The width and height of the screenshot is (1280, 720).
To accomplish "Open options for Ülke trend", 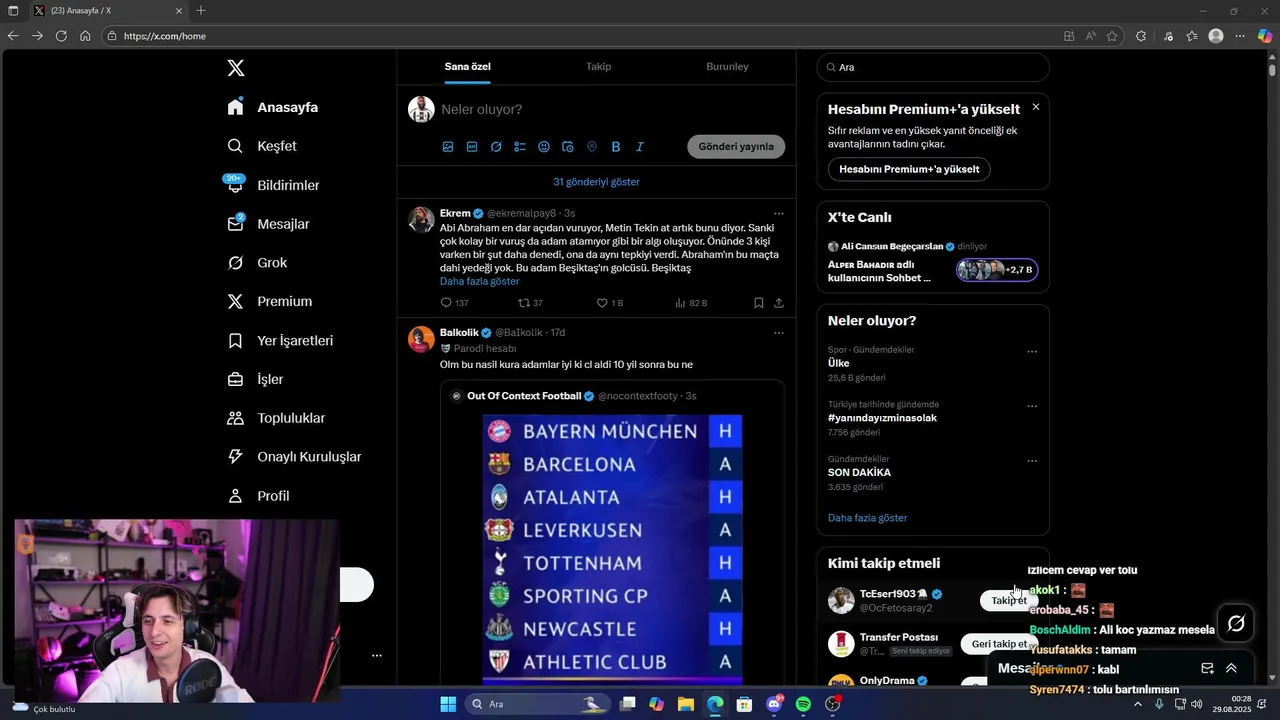I will [x=1032, y=351].
